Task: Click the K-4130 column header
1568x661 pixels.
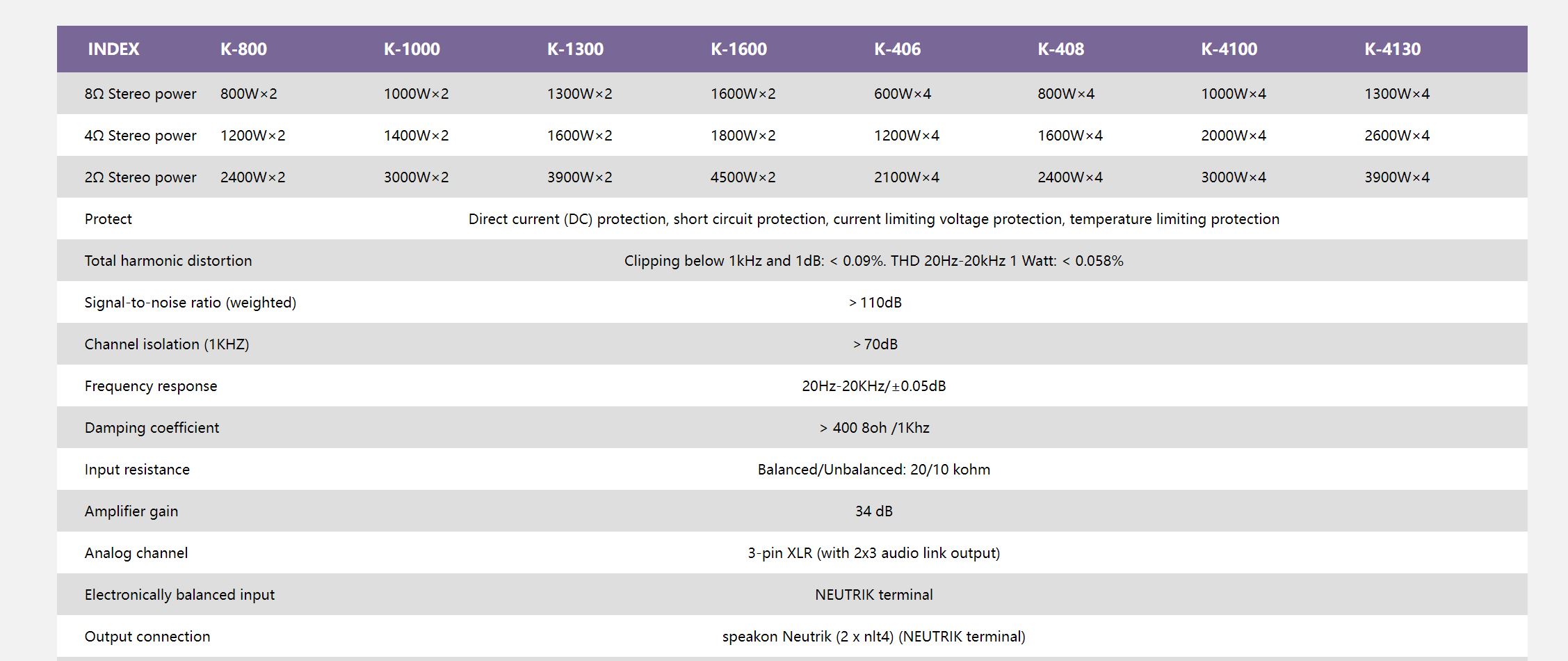Action: click(1392, 49)
